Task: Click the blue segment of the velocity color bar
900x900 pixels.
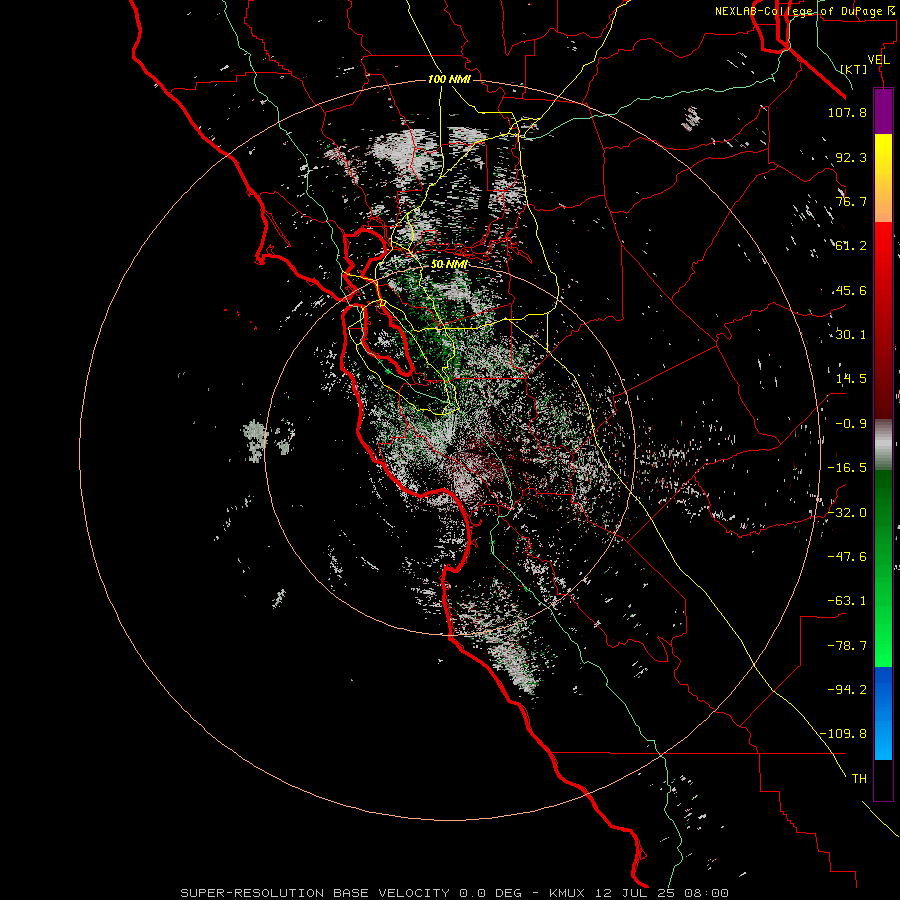Action: pos(883,713)
